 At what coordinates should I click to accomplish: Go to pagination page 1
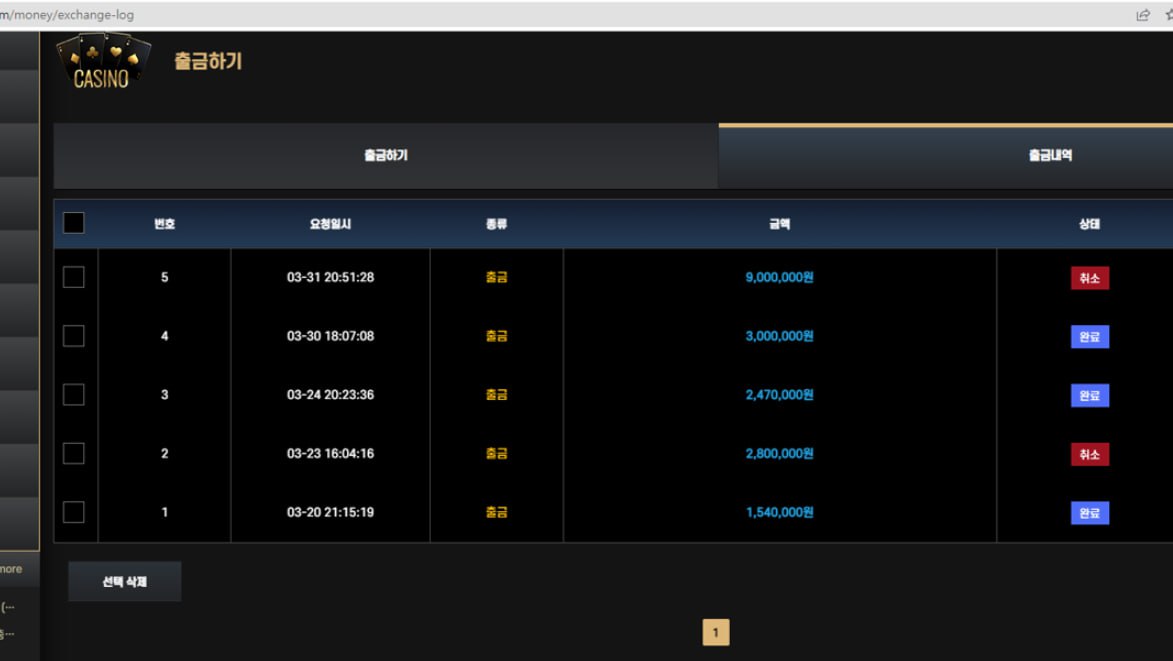[x=715, y=632]
